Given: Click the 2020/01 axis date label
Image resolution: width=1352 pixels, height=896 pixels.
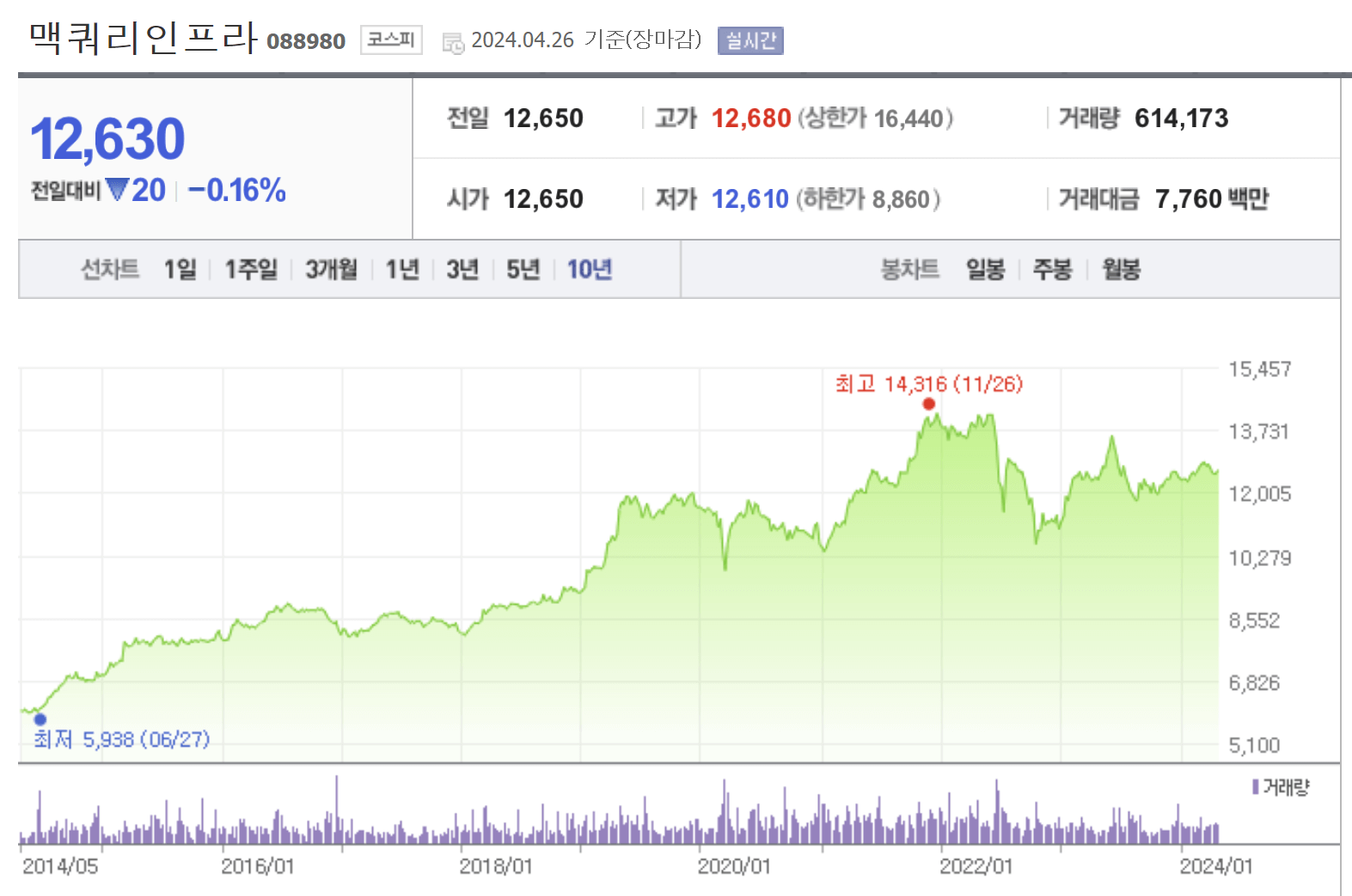Looking at the screenshot, I should pyautogui.click(x=734, y=866).
